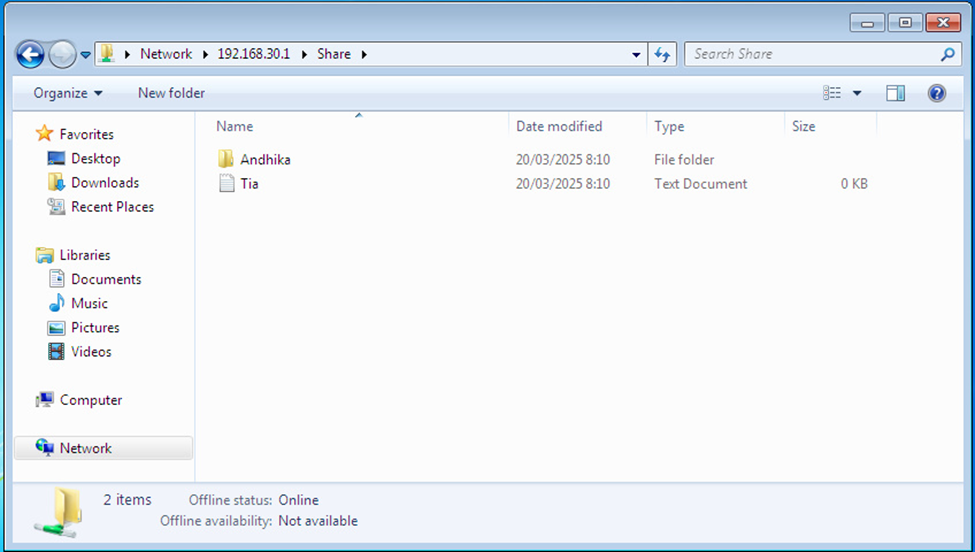The width and height of the screenshot is (975, 552).
Task: Select the Share breadcrumb segment
Action: tap(334, 54)
